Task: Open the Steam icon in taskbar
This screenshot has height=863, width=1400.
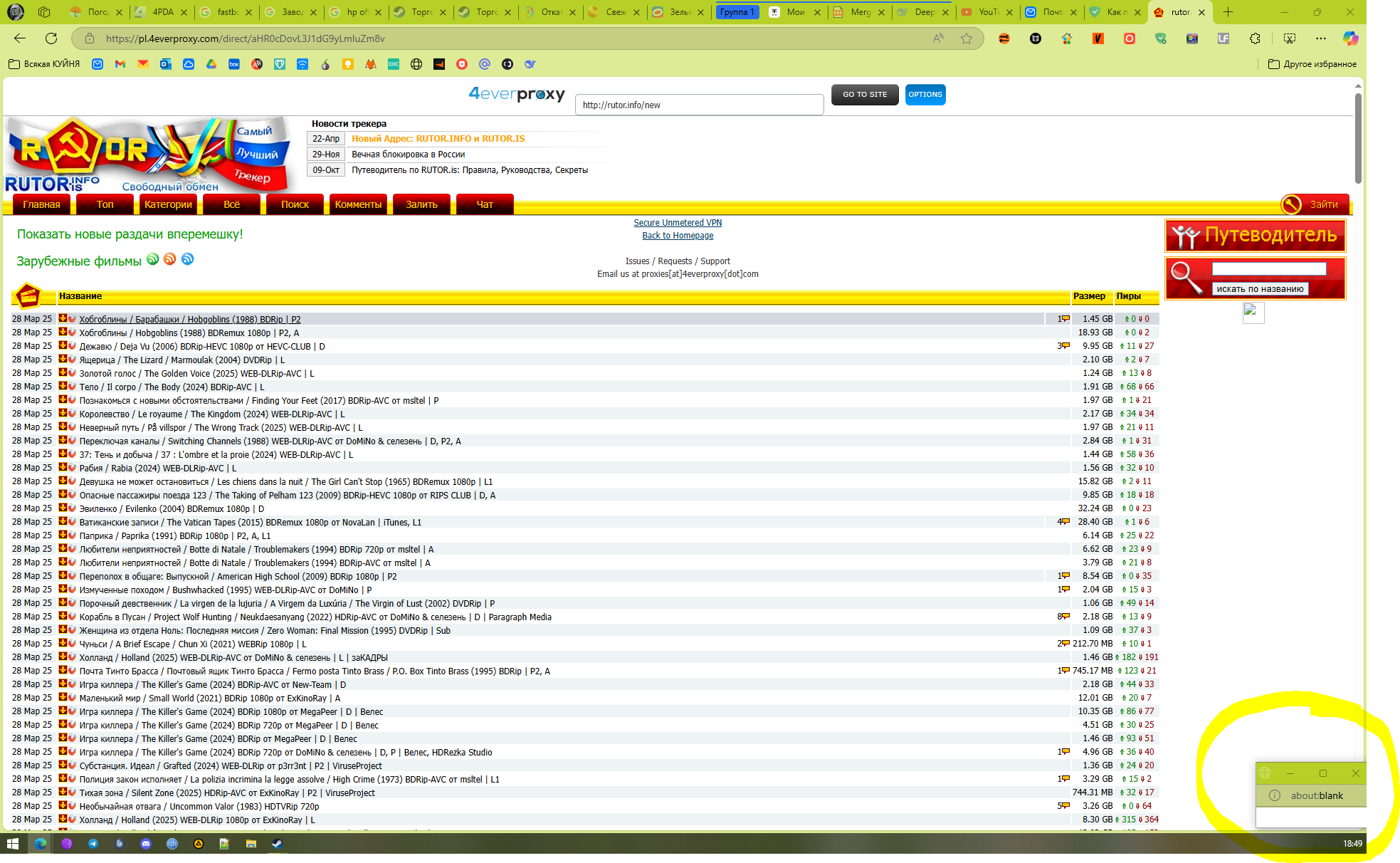Action: click(277, 844)
